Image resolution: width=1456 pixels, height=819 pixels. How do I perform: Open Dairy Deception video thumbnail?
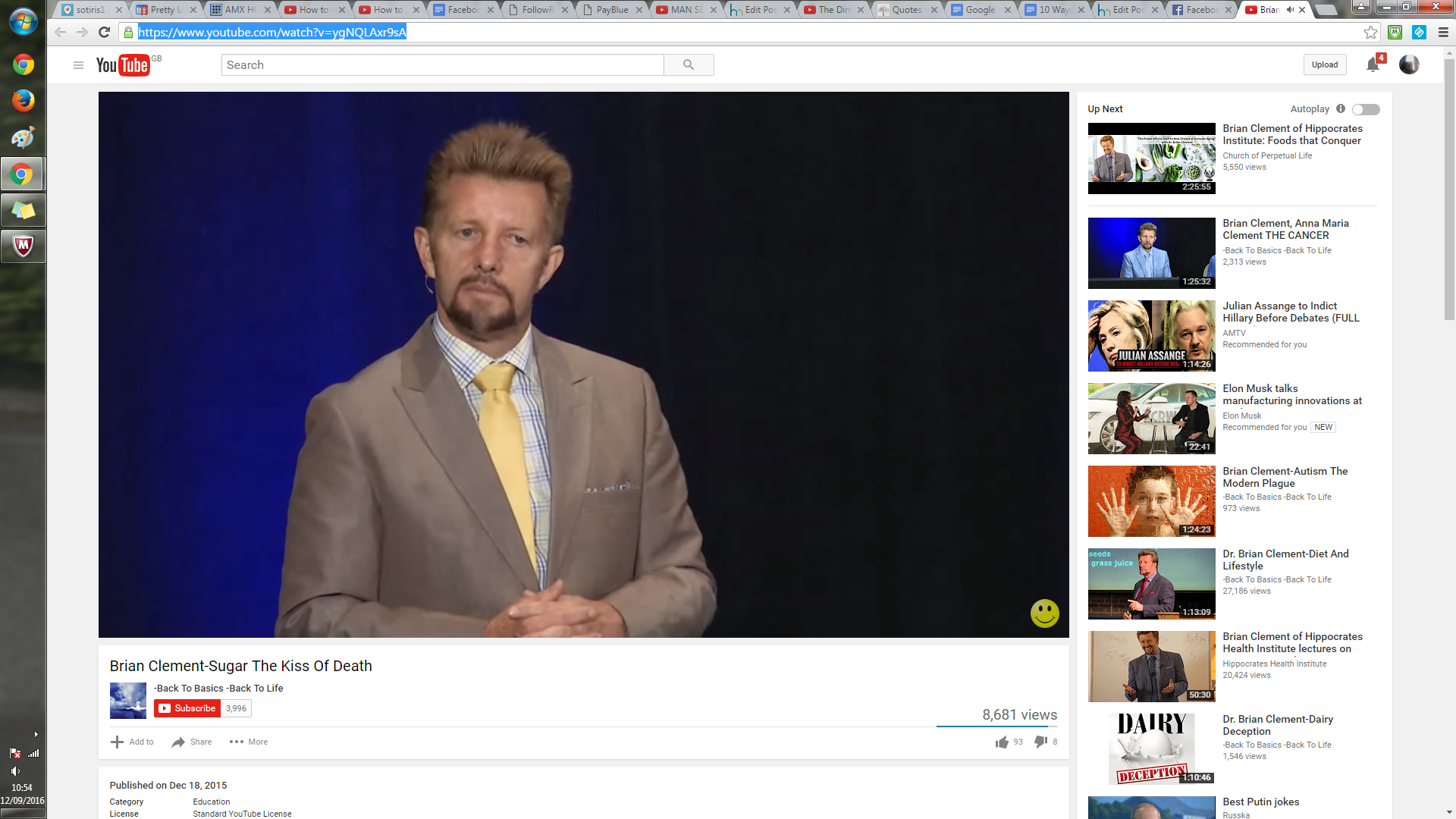(1151, 749)
